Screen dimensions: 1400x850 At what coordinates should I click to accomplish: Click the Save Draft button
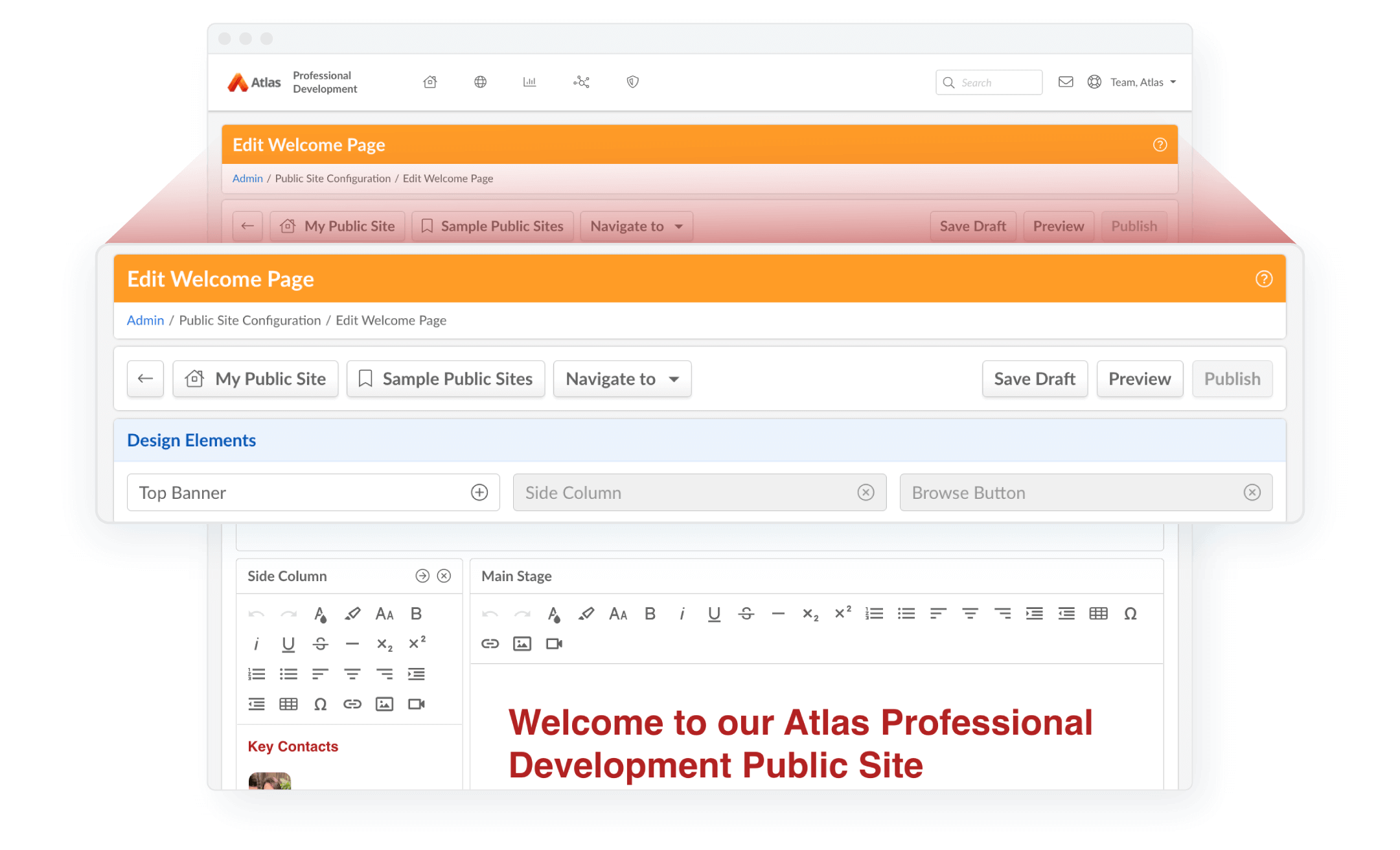click(x=1035, y=379)
